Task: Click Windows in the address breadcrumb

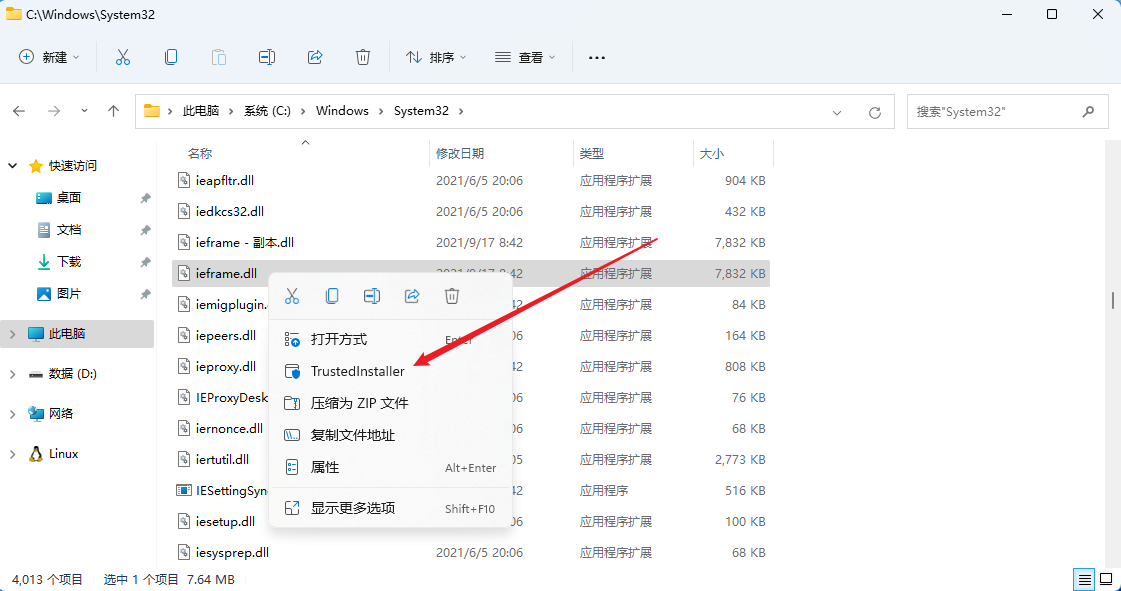Action: tap(342, 111)
